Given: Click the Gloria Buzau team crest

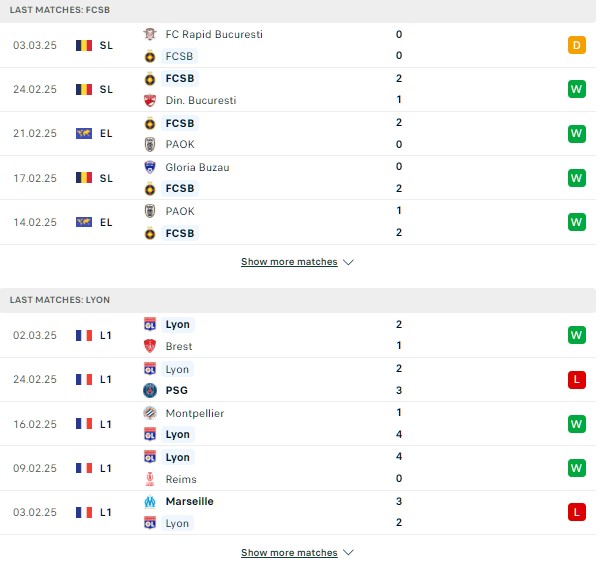Looking at the screenshot, I should 150,167.
